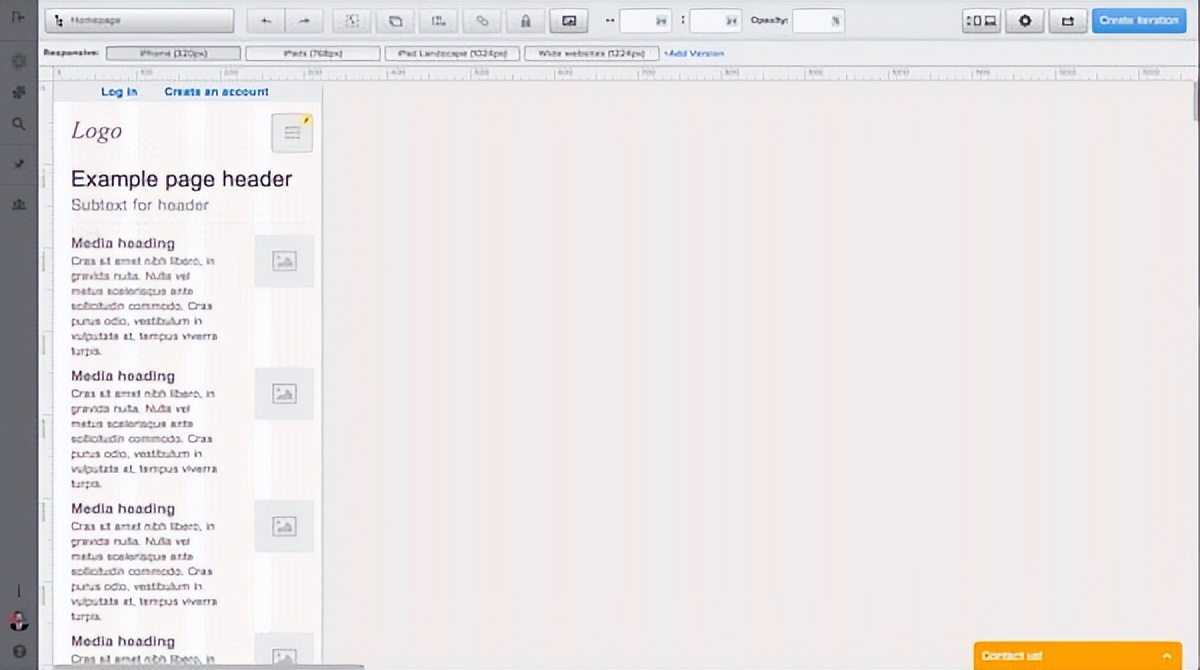Image resolution: width=1200 pixels, height=670 pixels.
Task: Click the Add Version link
Action: coord(694,53)
